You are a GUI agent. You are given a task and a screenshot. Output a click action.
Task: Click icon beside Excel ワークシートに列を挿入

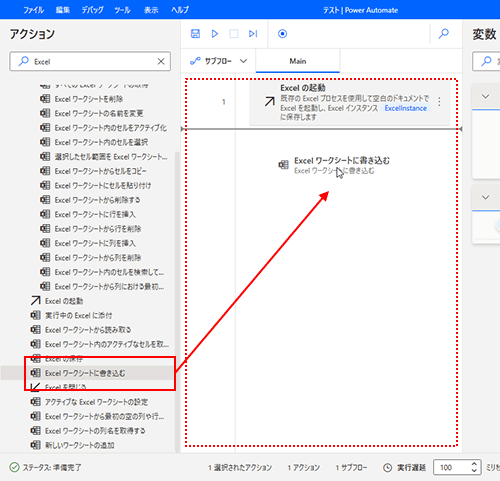45,243
